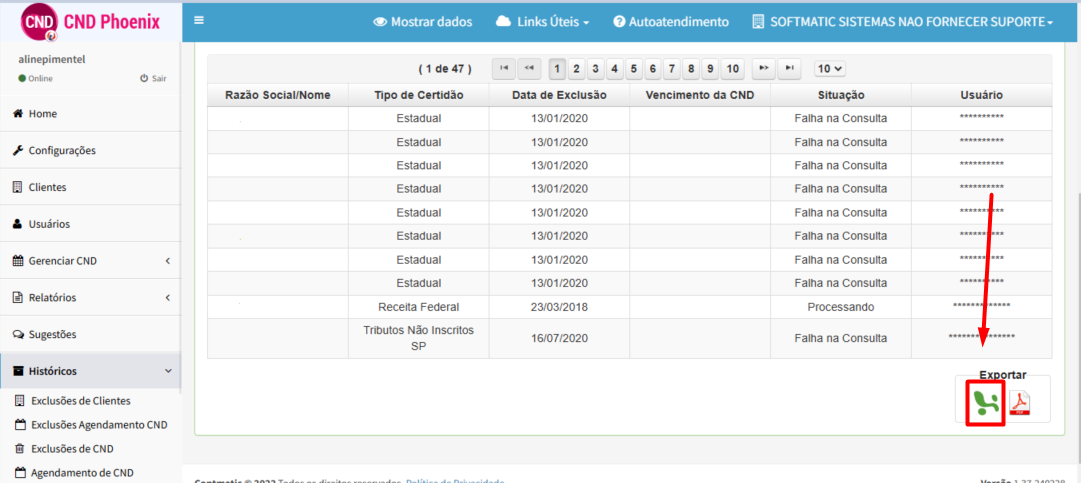The image size is (1081, 483).
Task: Select page 1 in paginator
Action: tap(558, 68)
